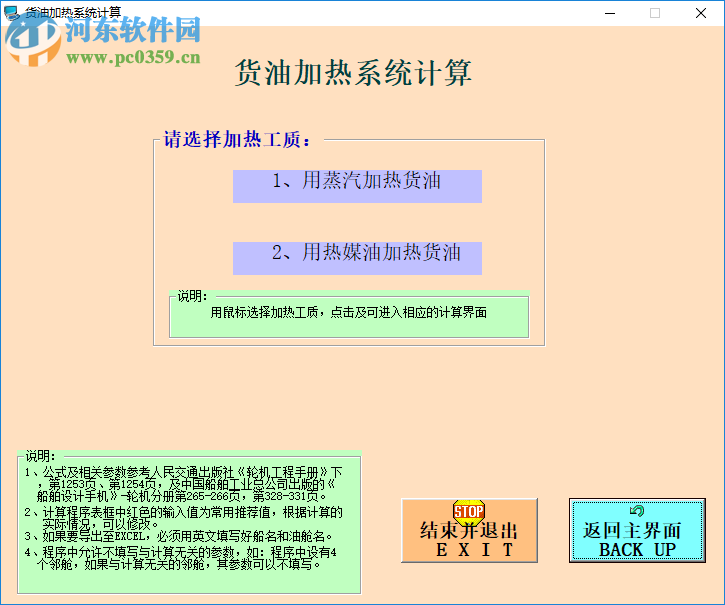The width and height of the screenshot is (725, 605).
Task: Click the application icon in the title bar
Action: (11, 12)
